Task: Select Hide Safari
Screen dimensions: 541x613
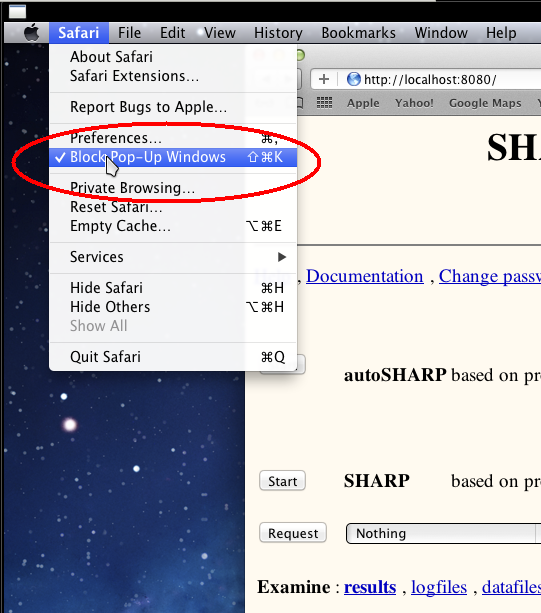Action: click(173, 288)
